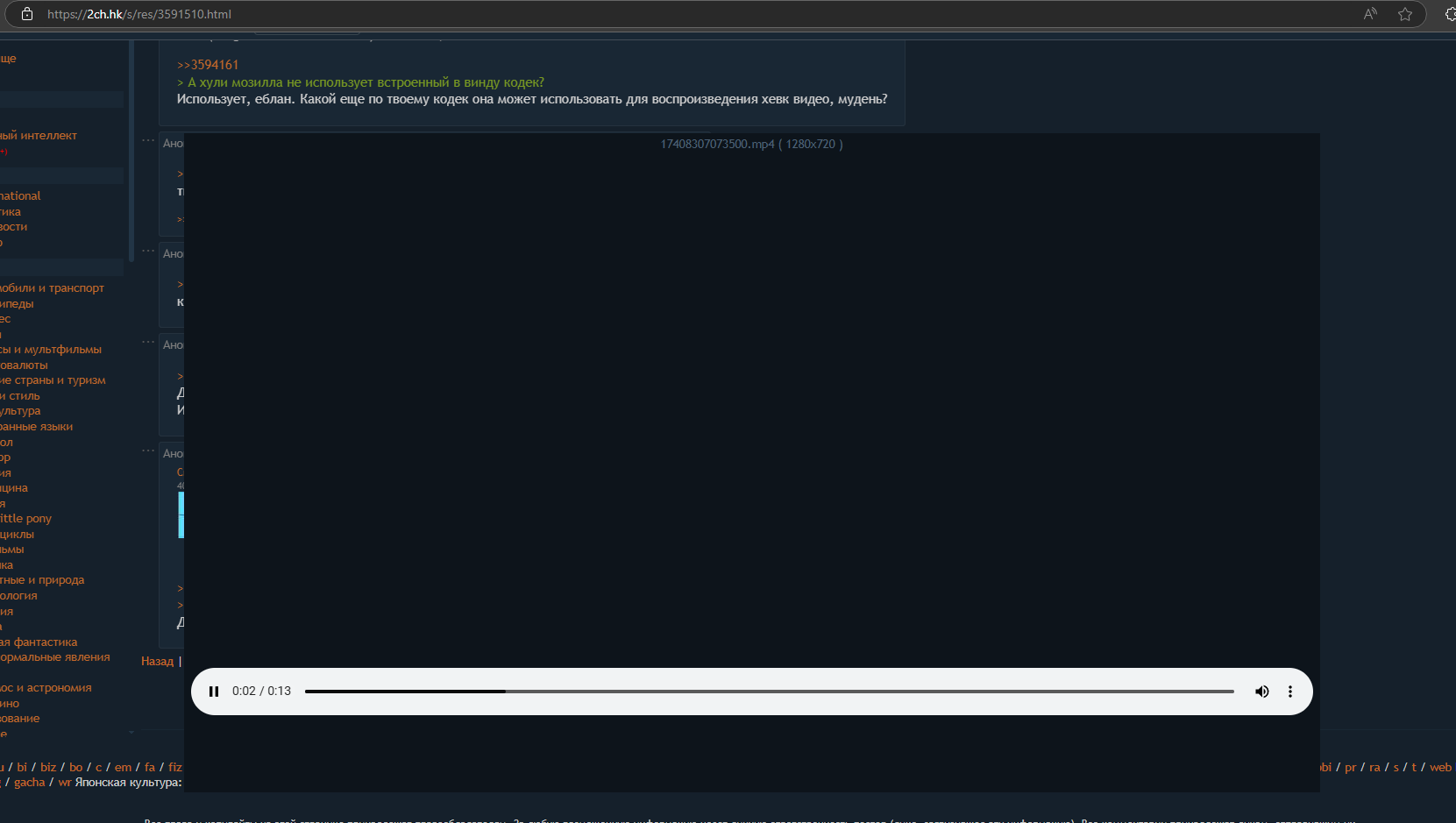Image resolution: width=1456 pixels, height=823 pixels.
Task: Click the Японская культура: label in the footer
Action: 129,783
